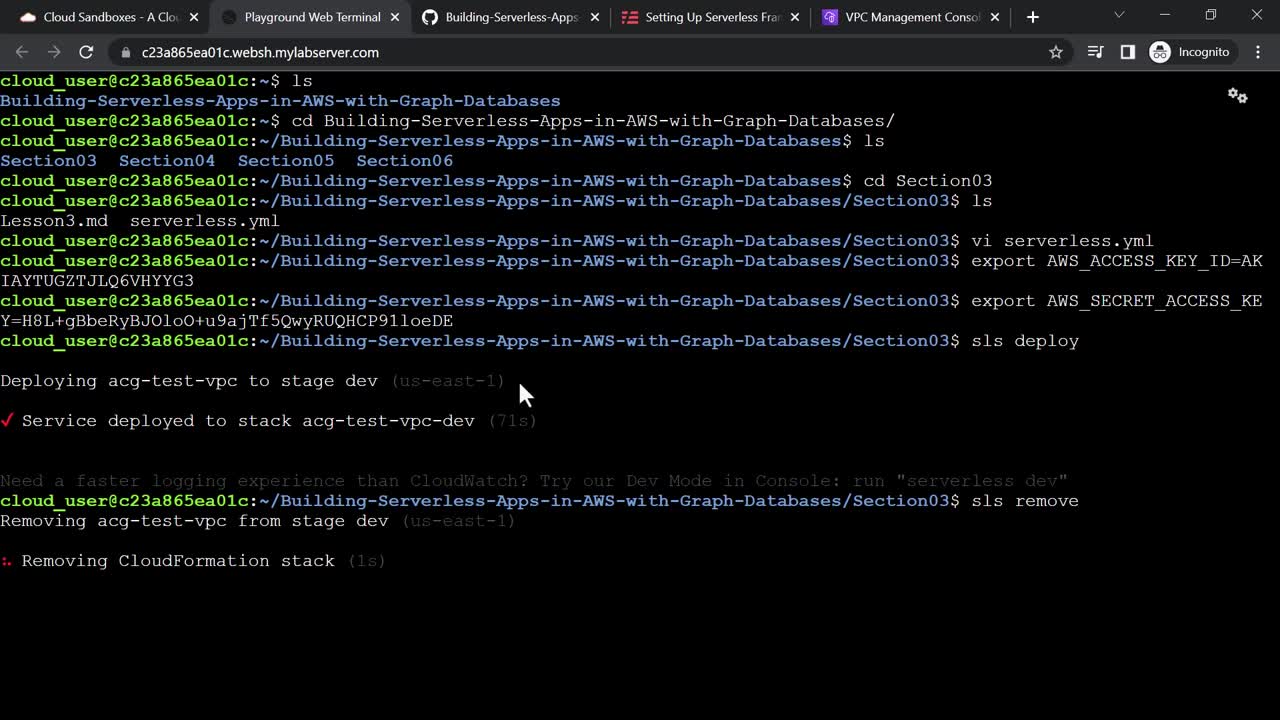Click the 'export AWS_ACCESS_KEY_ID' command text
Viewport: 1280px width, 720px height.
point(1117,261)
